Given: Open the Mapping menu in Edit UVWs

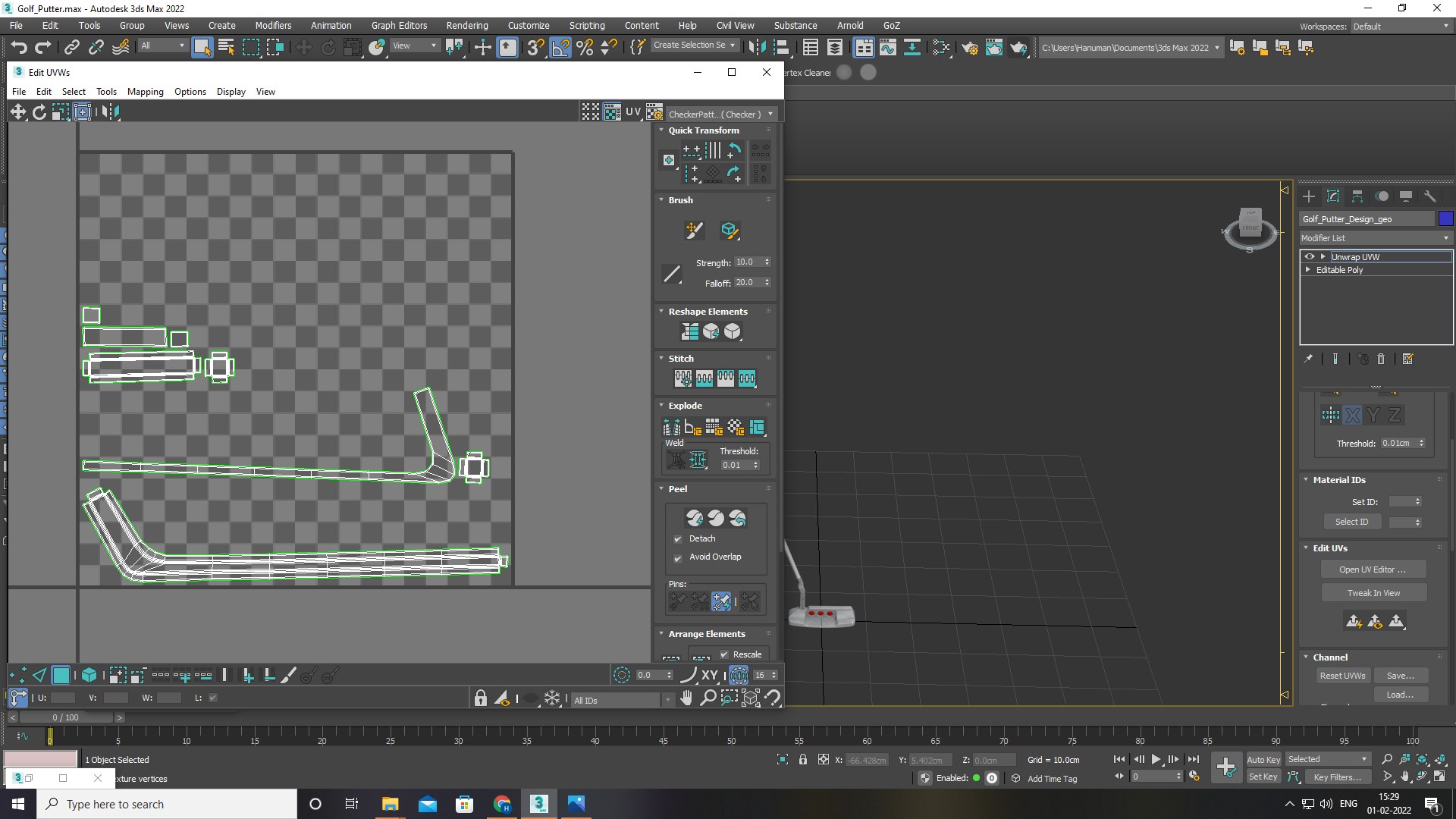Looking at the screenshot, I should (146, 92).
